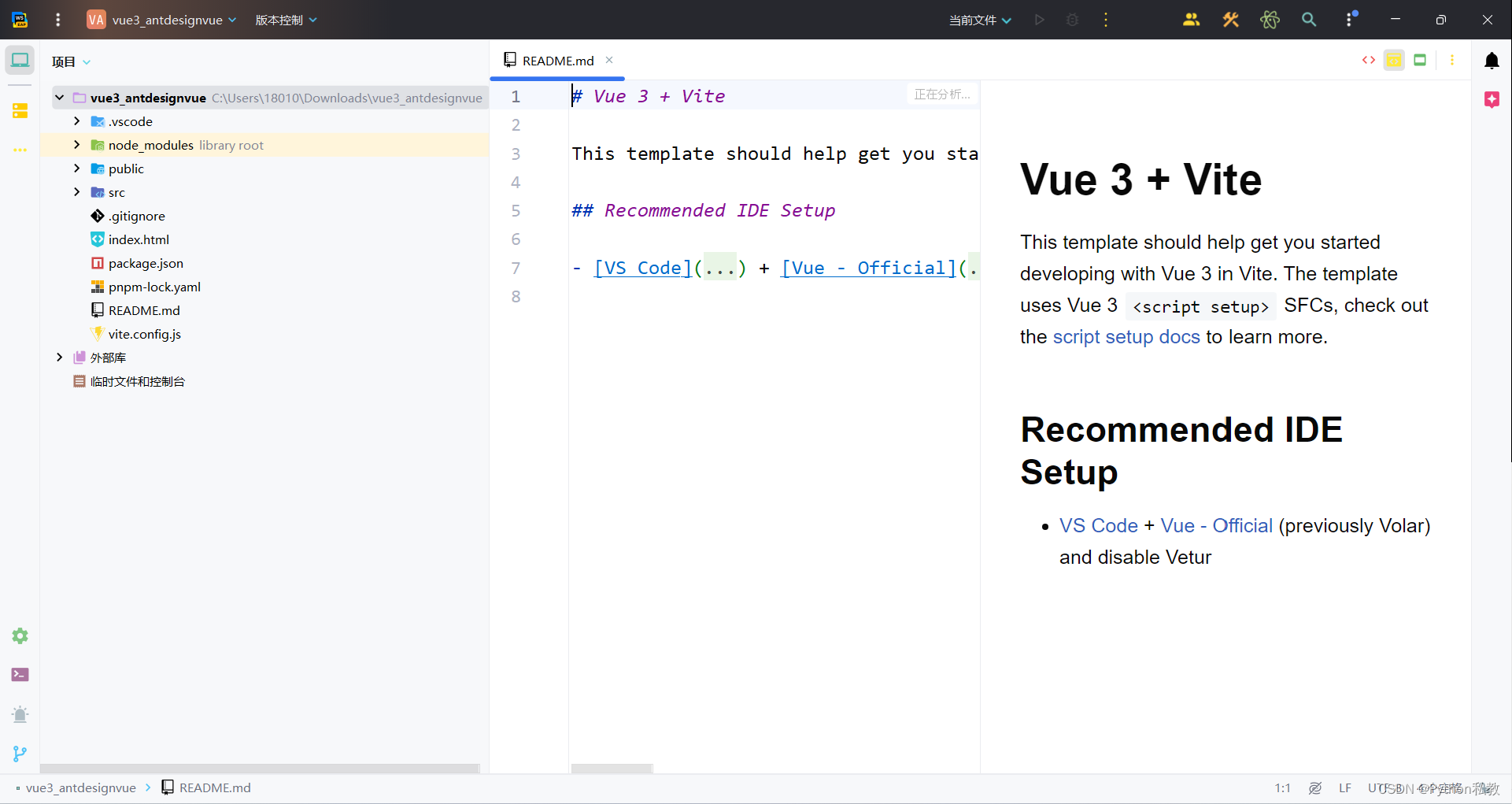Click line 5 Recommended IDE Setup heading
The image size is (1512, 804).
click(x=703, y=210)
